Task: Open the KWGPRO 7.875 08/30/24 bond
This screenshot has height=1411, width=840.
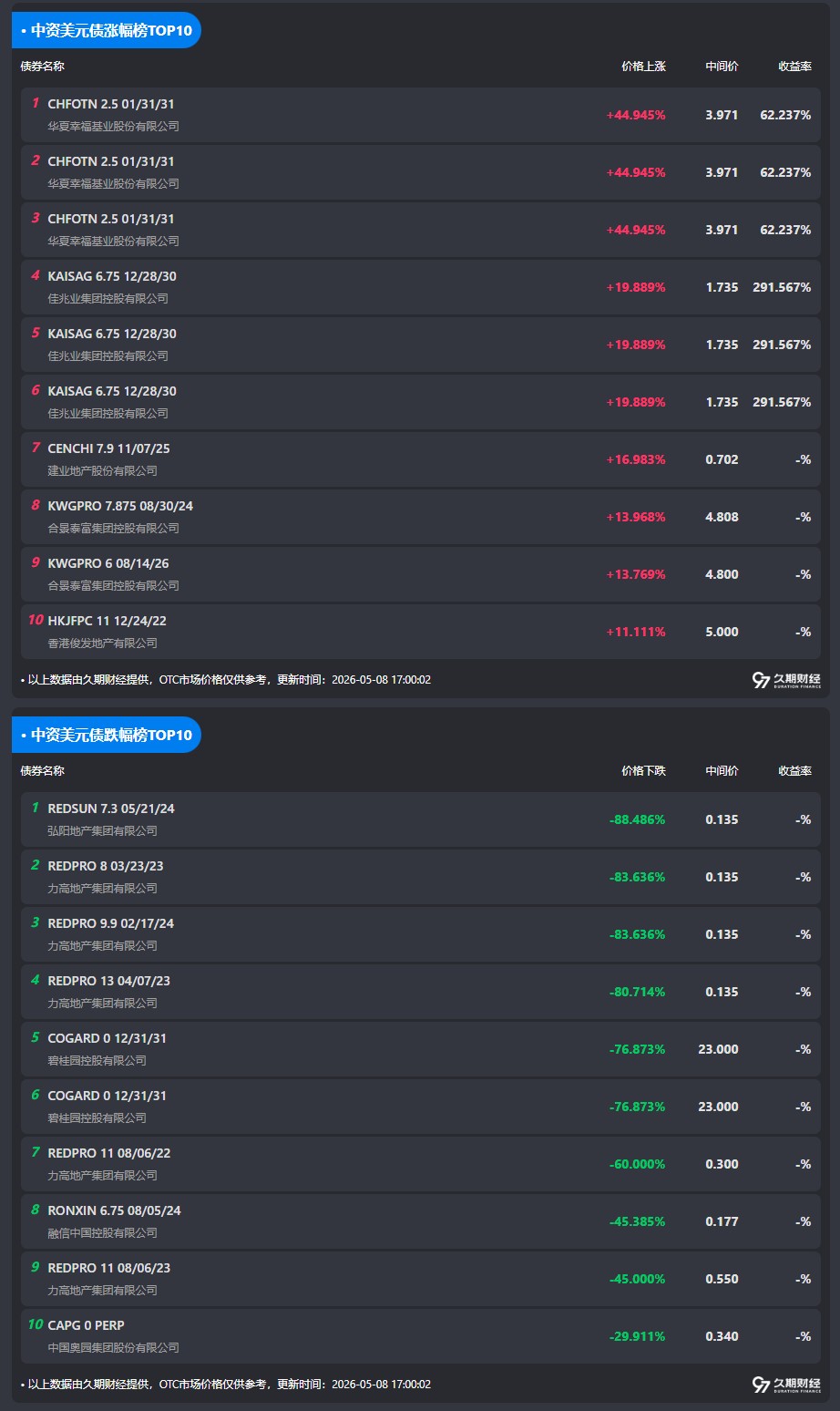Action: (421, 517)
